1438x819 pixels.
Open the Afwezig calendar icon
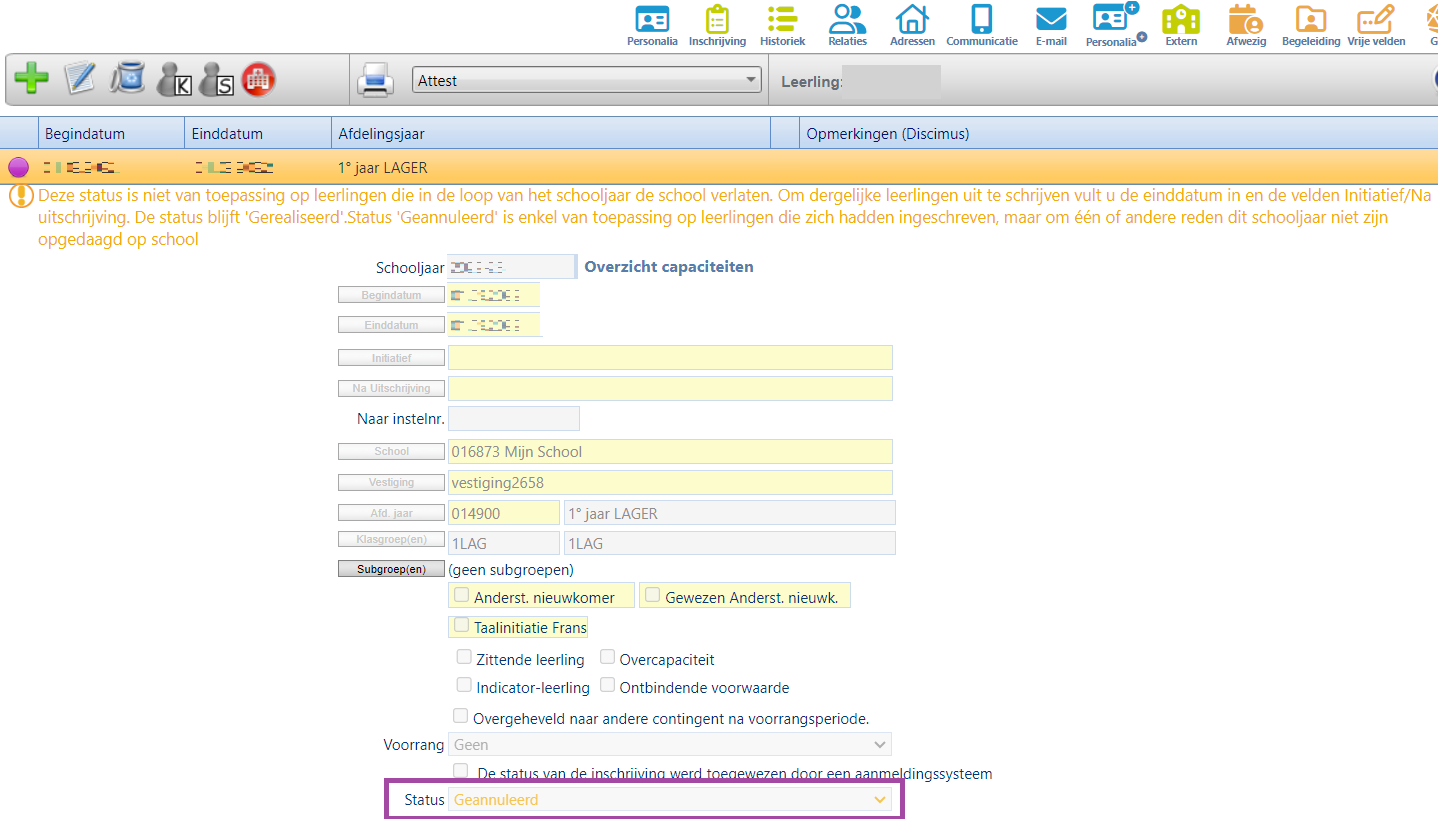tap(1244, 25)
